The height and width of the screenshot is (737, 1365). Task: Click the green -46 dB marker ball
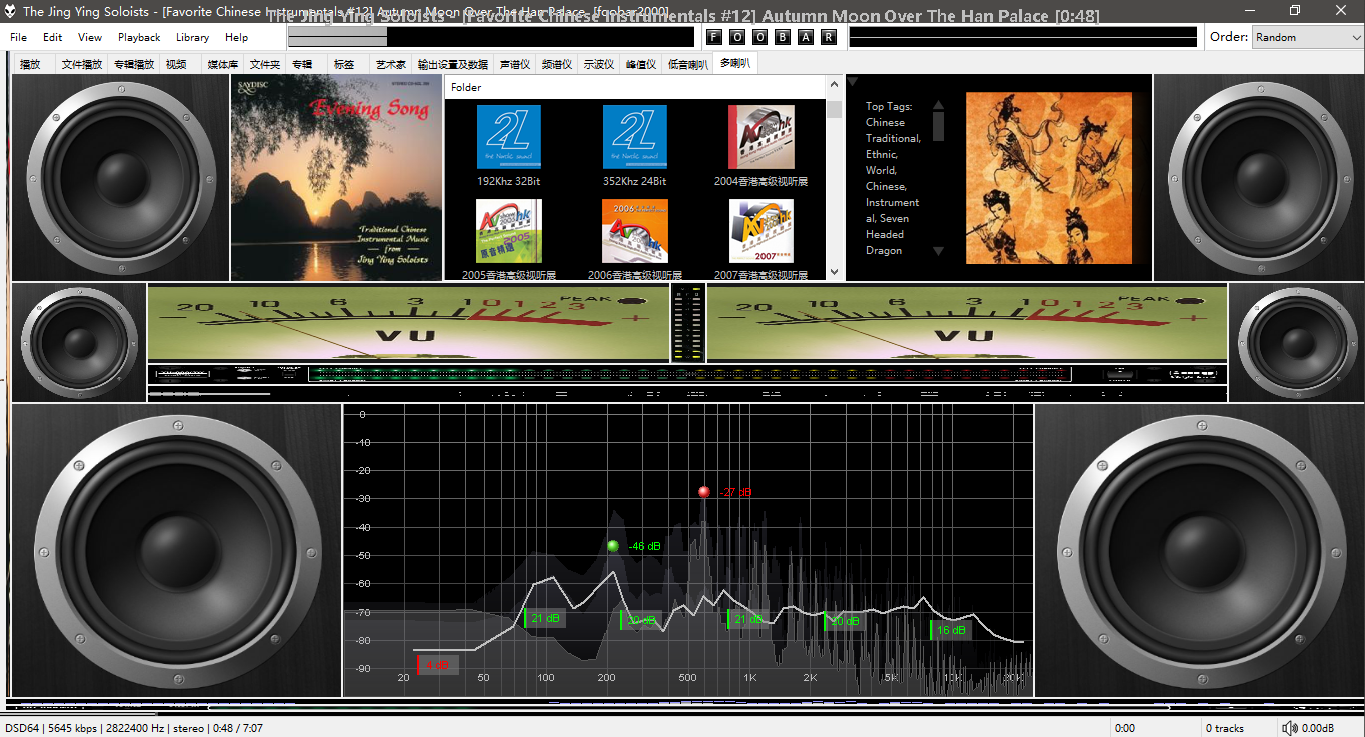613,546
